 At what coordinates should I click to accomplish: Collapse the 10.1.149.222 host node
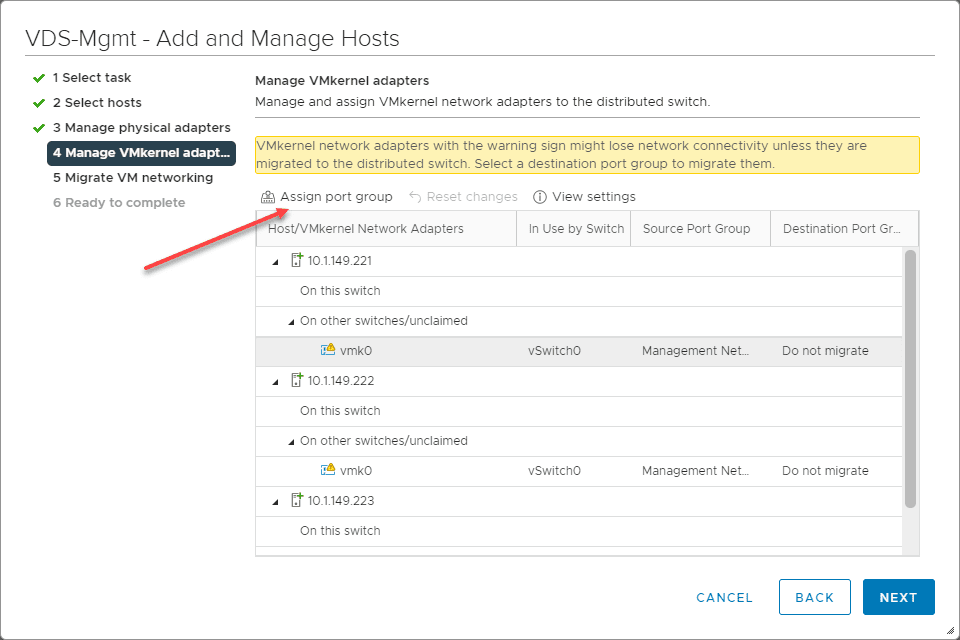275,381
